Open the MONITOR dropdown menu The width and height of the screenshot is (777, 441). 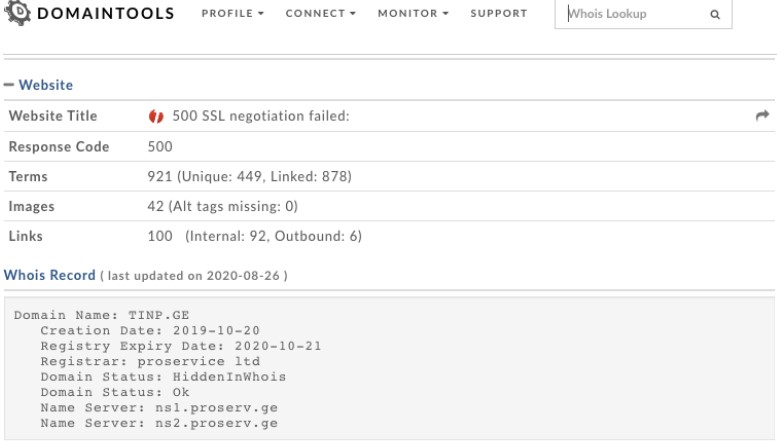point(414,15)
